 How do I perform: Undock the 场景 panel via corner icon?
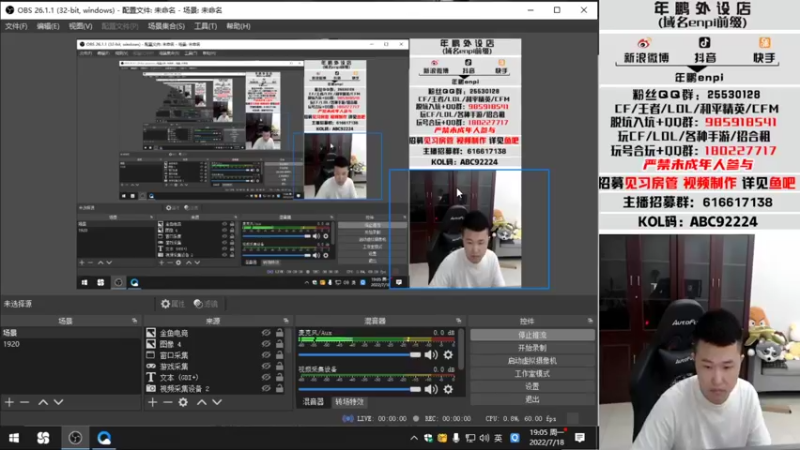pos(135,321)
